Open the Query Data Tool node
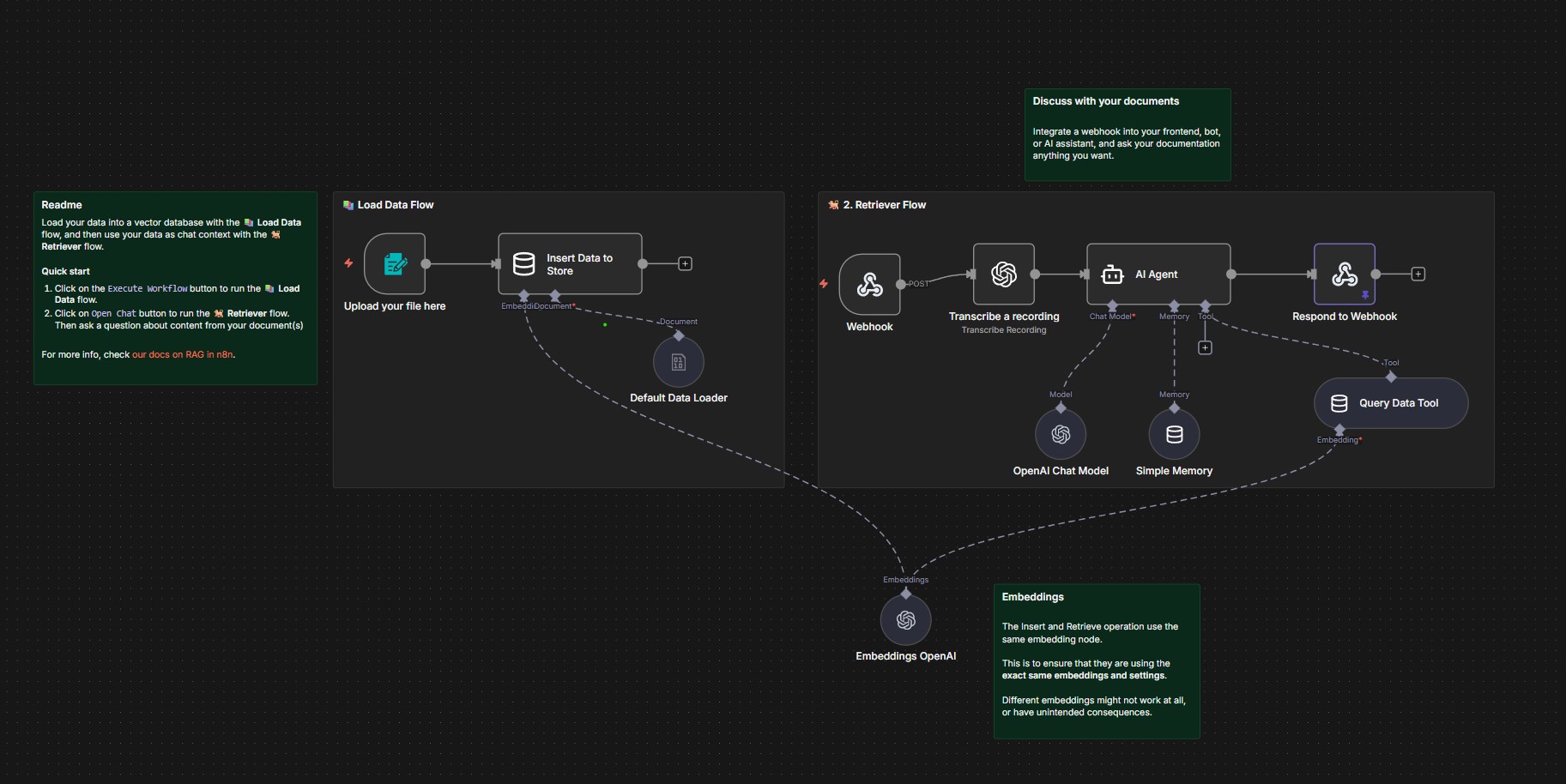The image size is (1566, 784). [x=1390, y=402]
